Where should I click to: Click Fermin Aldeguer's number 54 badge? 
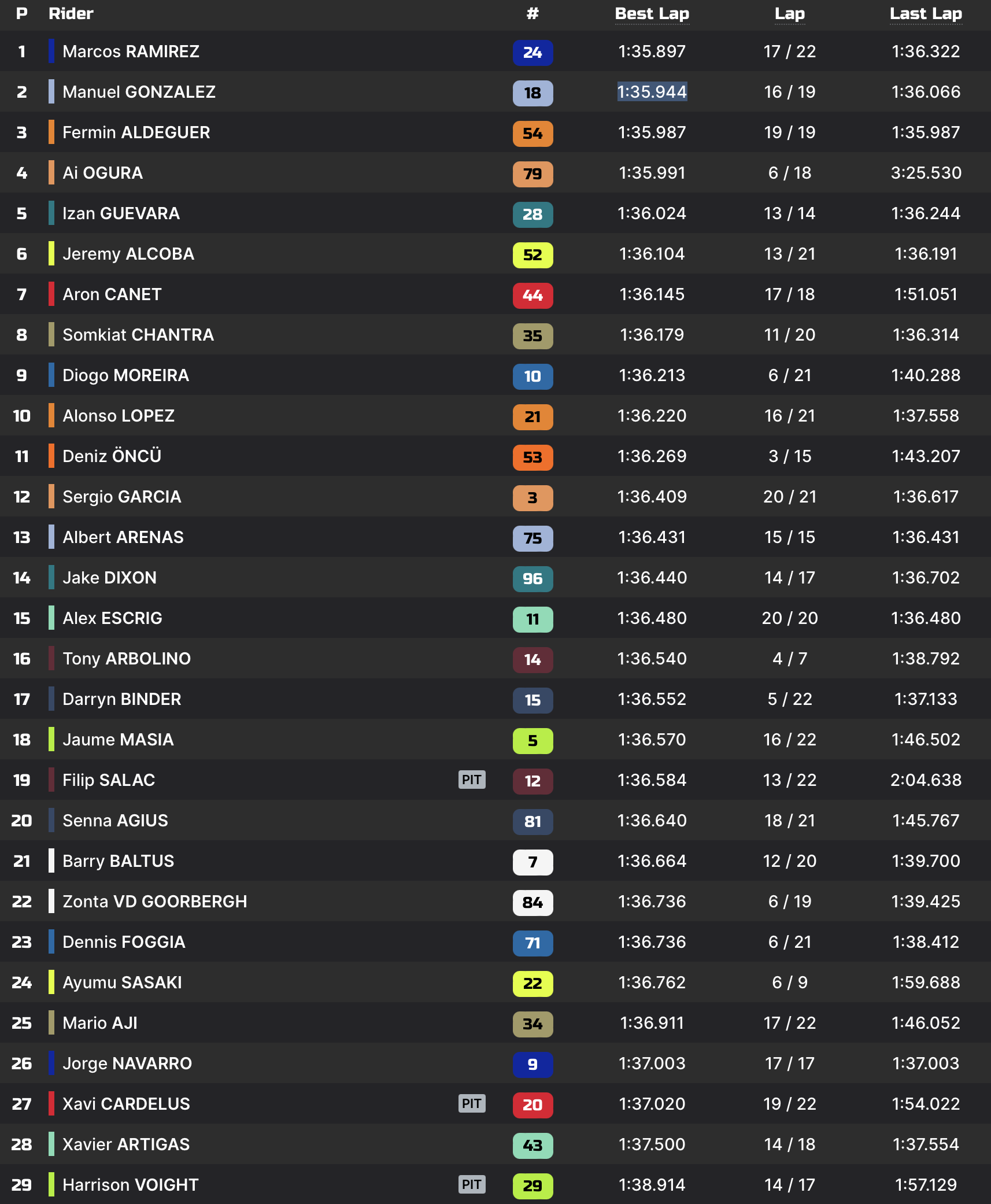(x=533, y=134)
